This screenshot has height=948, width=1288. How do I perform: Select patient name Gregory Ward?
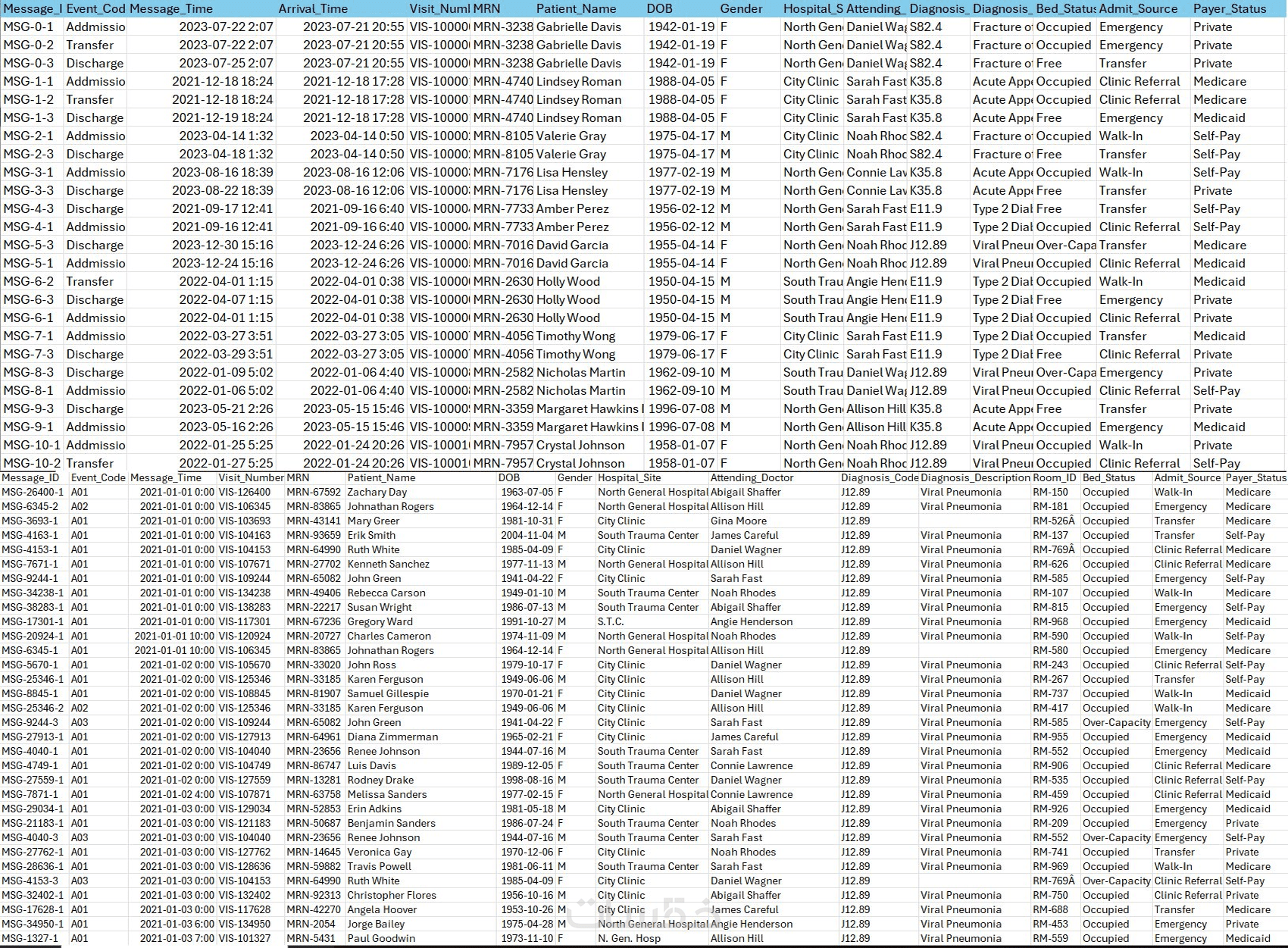(x=380, y=621)
